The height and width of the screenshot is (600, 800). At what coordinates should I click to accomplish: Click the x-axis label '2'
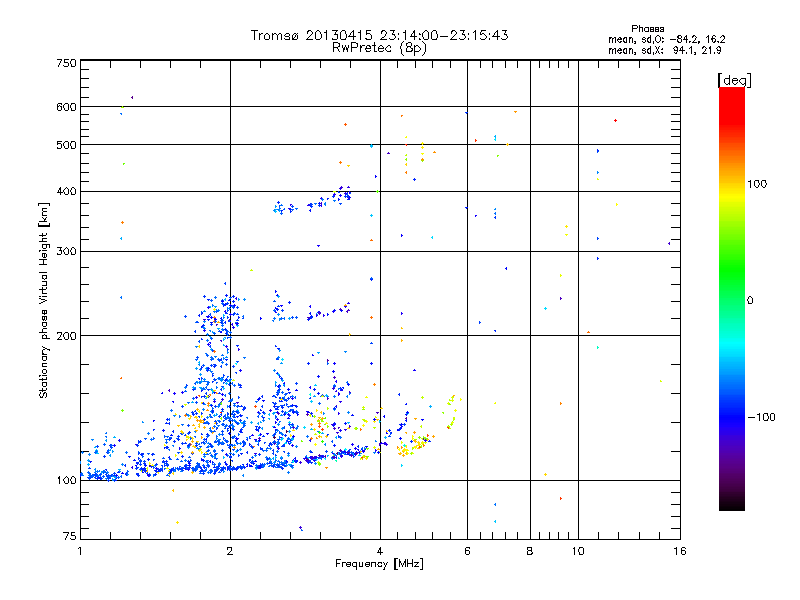pos(230,551)
